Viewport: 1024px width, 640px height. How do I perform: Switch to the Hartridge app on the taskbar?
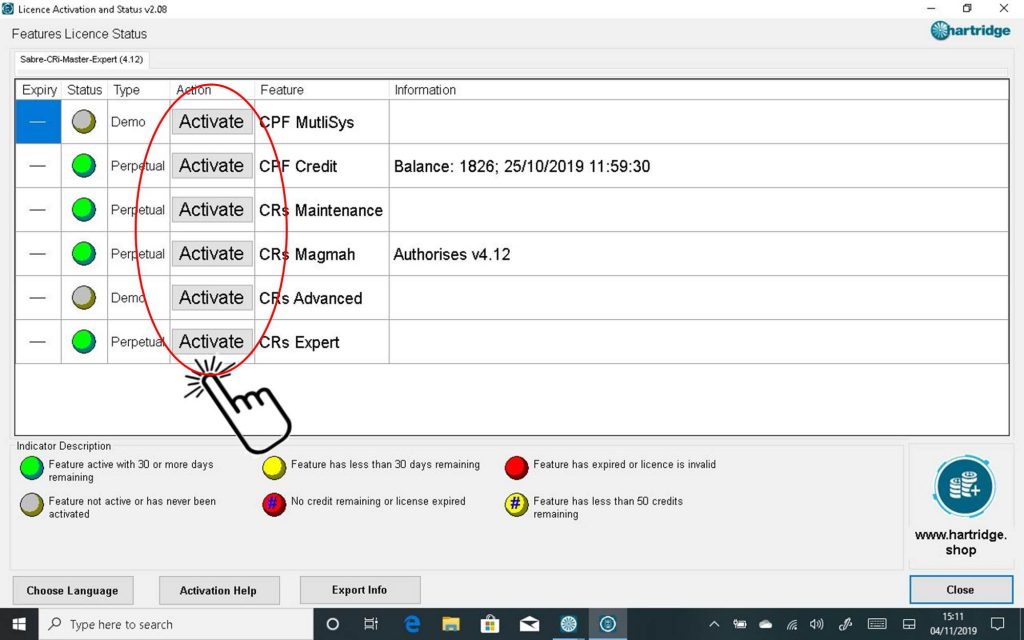pyautogui.click(x=569, y=624)
